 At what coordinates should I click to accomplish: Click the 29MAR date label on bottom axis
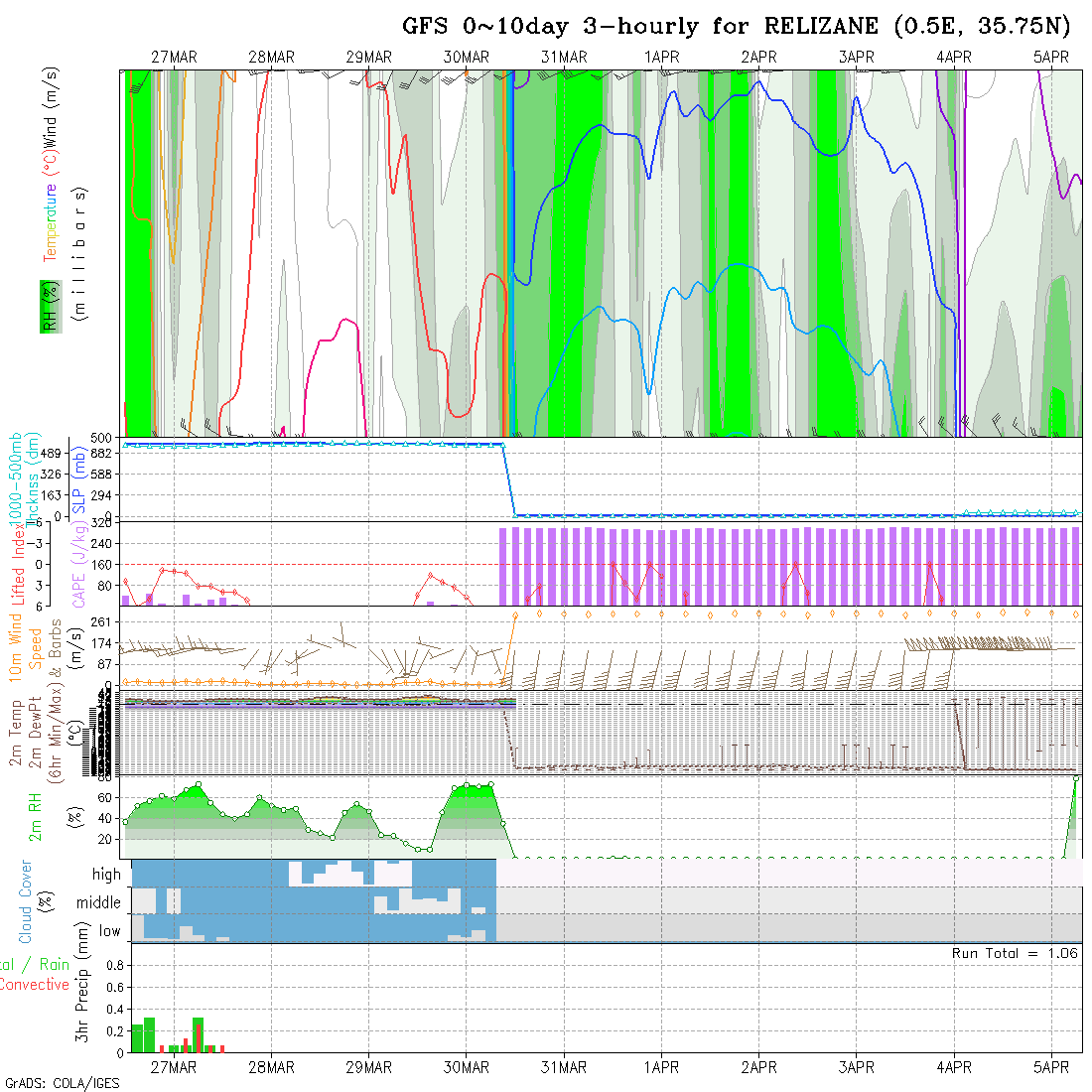(368, 1067)
